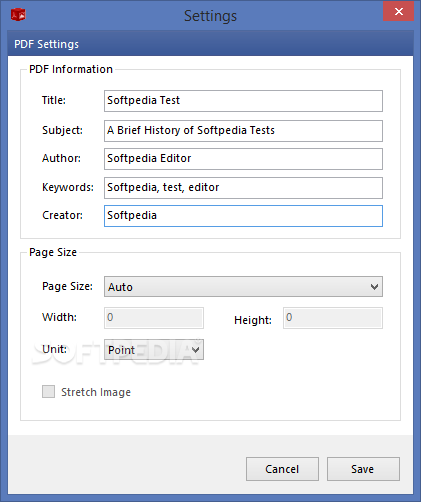421x502 pixels.
Task: Click the Subject: label
Action: [62, 130]
